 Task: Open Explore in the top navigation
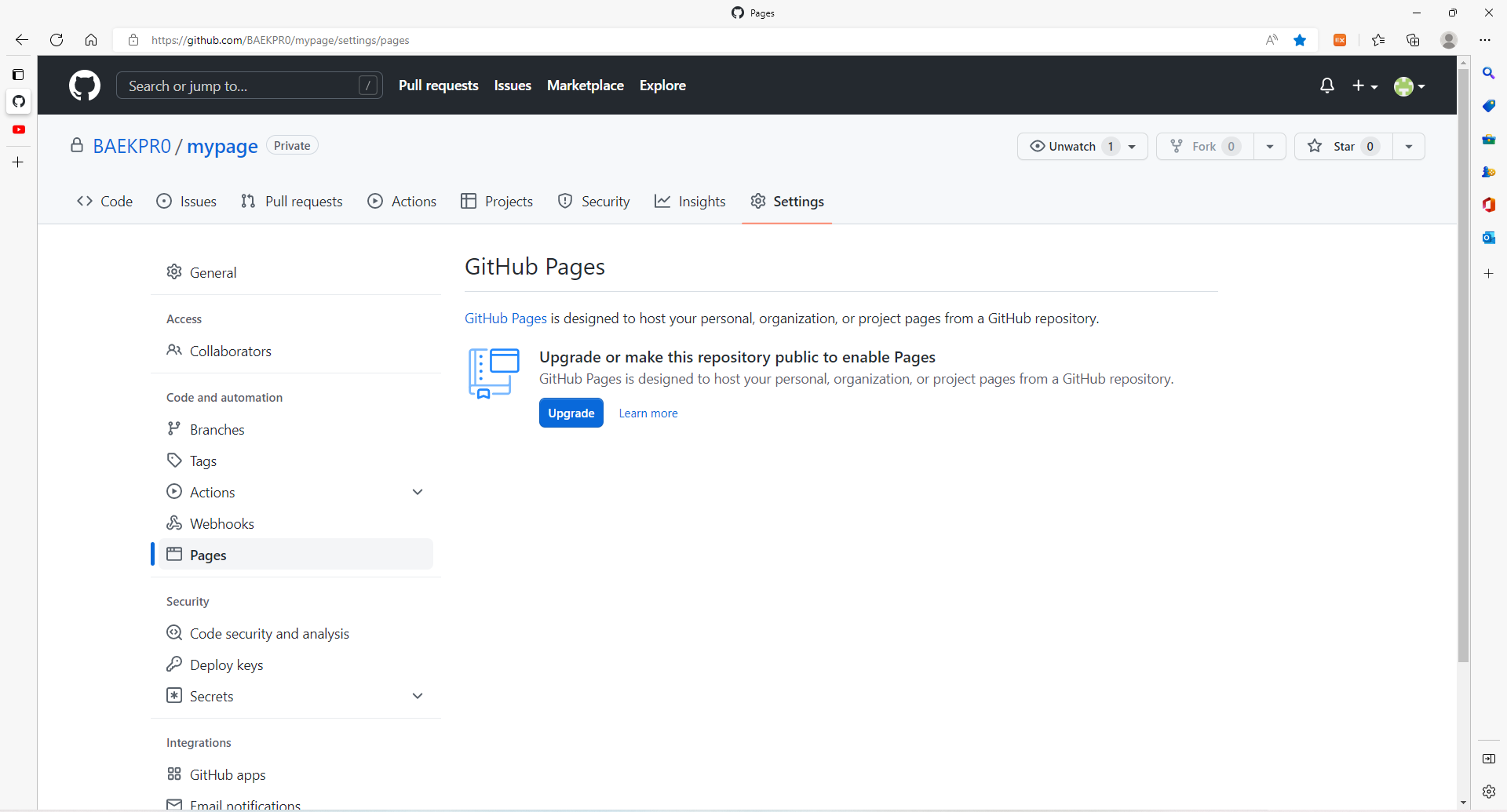662,86
